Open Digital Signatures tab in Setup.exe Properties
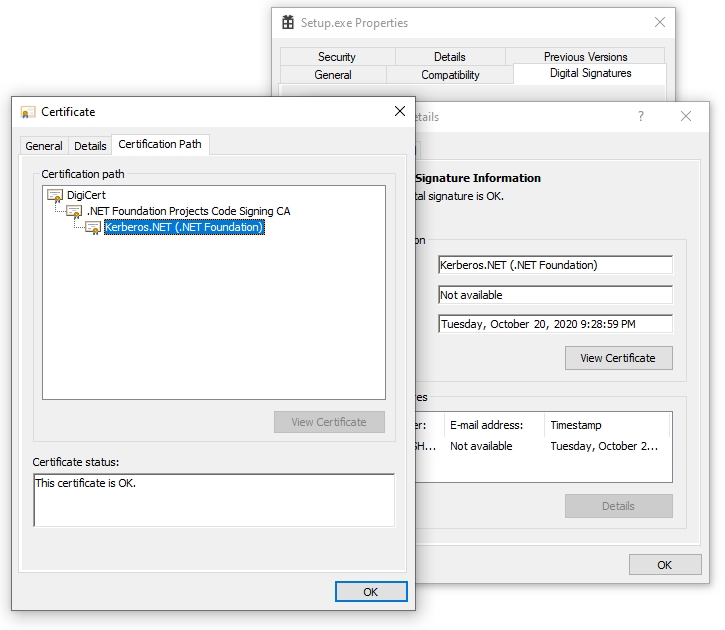Viewport: 725px width, 630px height. 590,73
